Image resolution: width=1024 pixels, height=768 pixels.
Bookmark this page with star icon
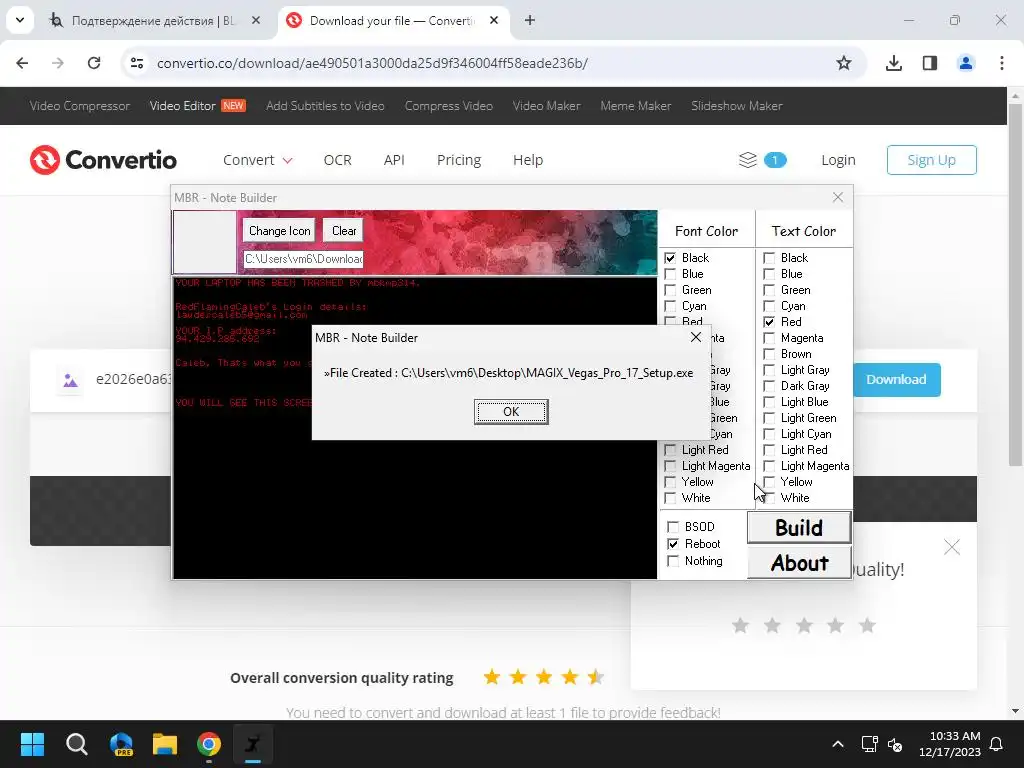844,63
